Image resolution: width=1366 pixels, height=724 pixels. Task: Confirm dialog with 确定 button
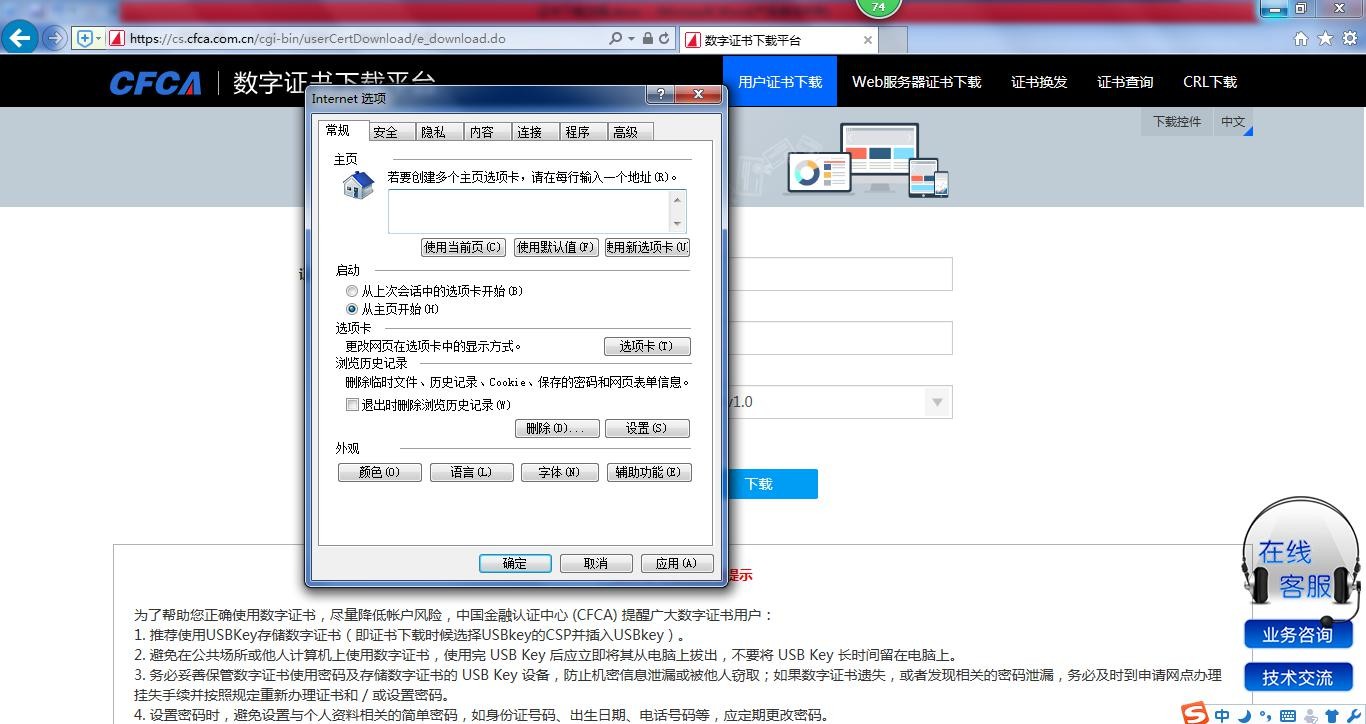coord(515,563)
